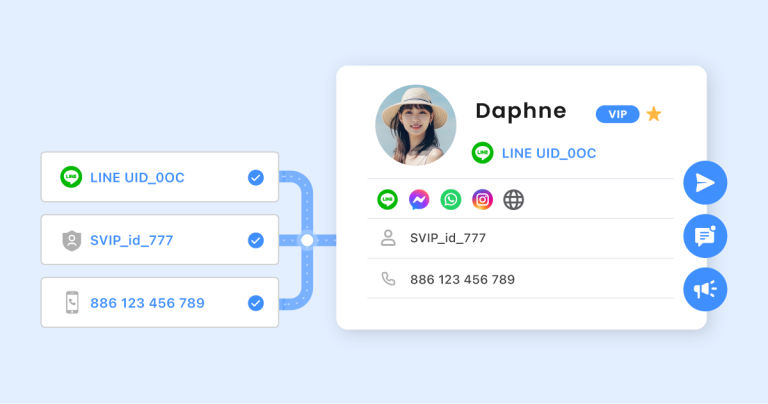The height and width of the screenshot is (404, 768).
Task: Open the LINE UID_0OC link under Daphne
Action: 549,153
